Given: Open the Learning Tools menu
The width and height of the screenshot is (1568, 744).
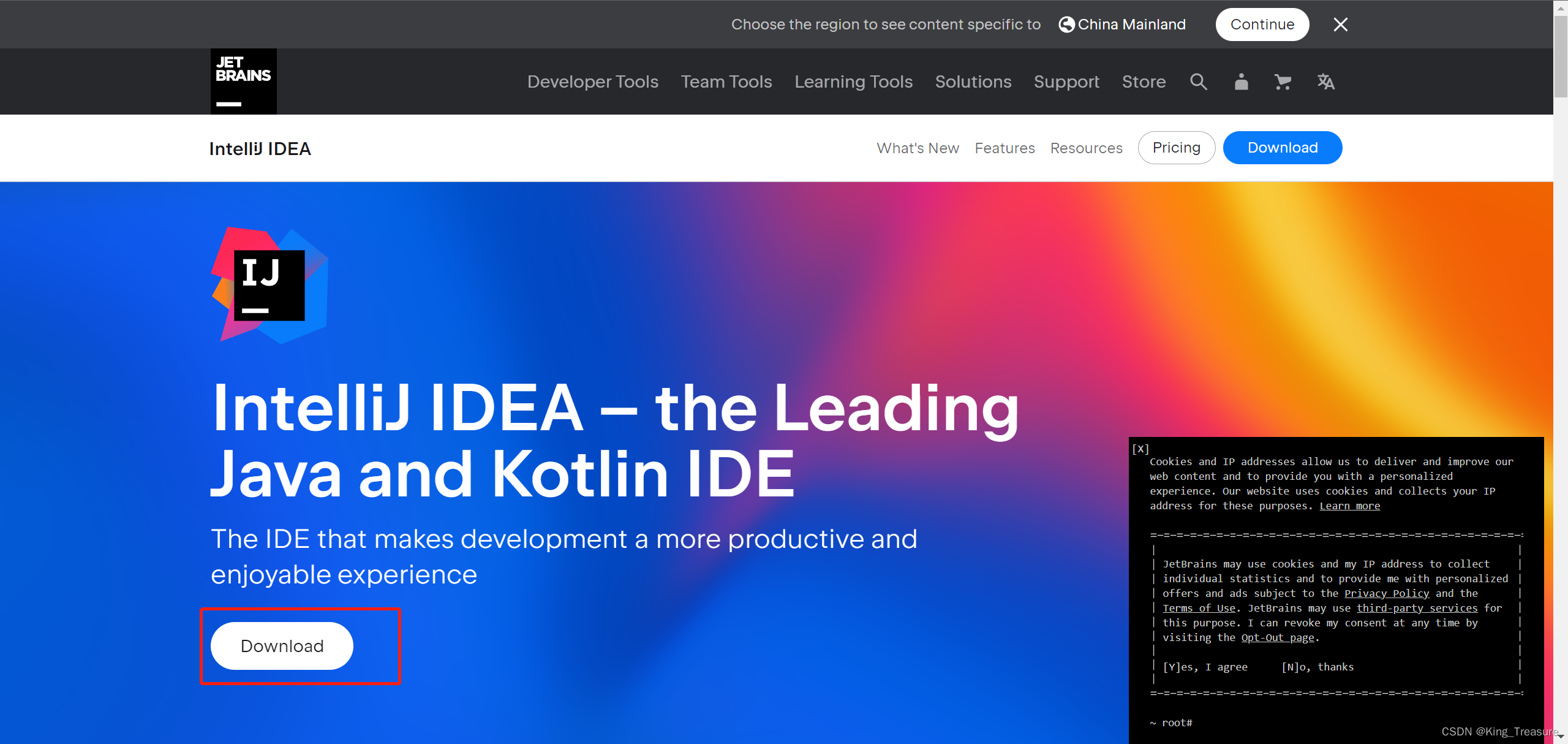Looking at the screenshot, I should pyautogui.click(x=853, y=82).
